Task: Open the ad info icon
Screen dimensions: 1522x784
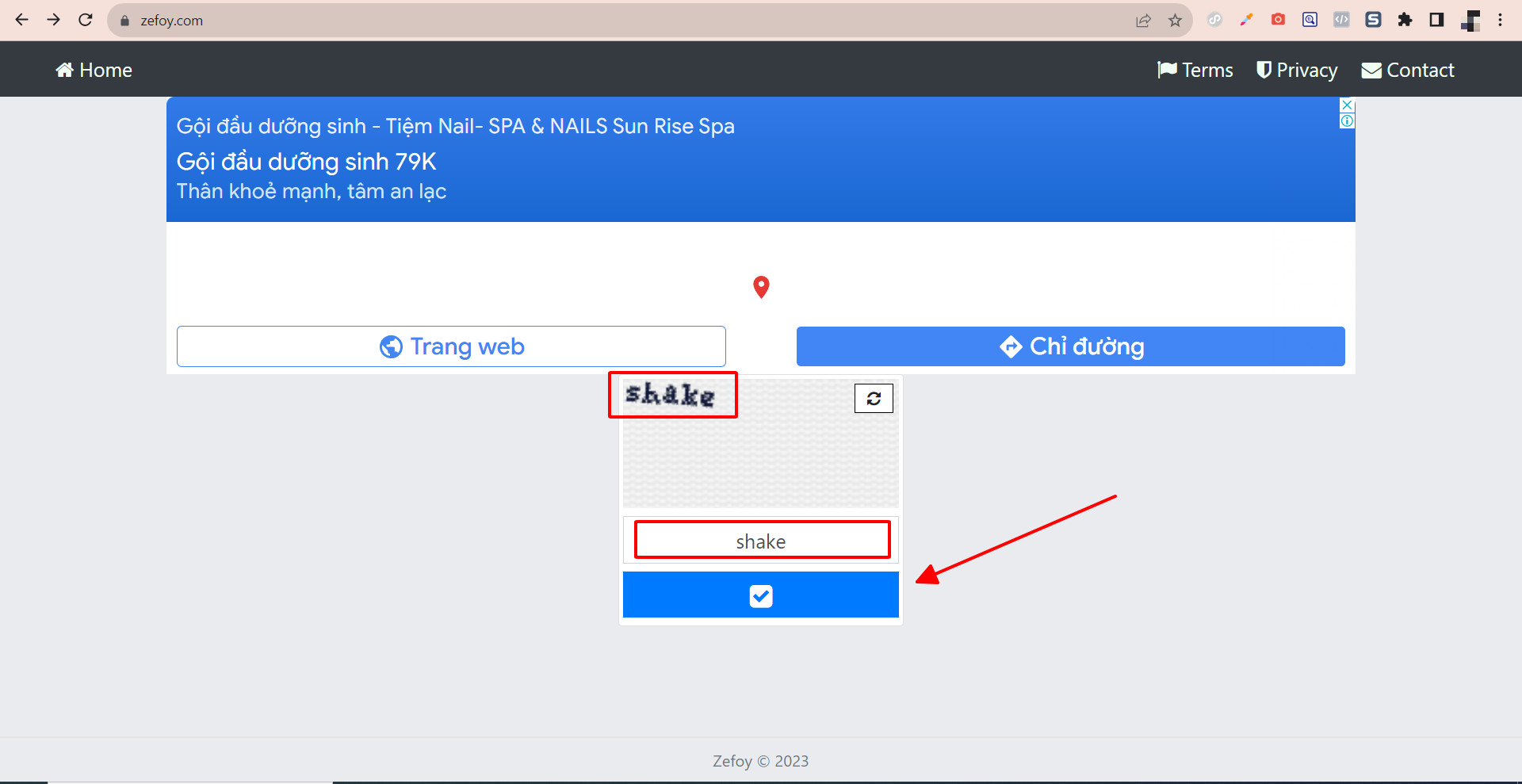Action: coord(1347,121)
